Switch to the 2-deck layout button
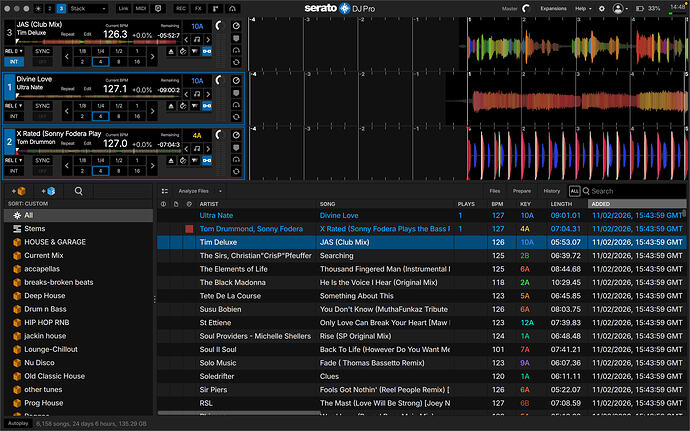 pyautogui.click(x=50, y=8)
